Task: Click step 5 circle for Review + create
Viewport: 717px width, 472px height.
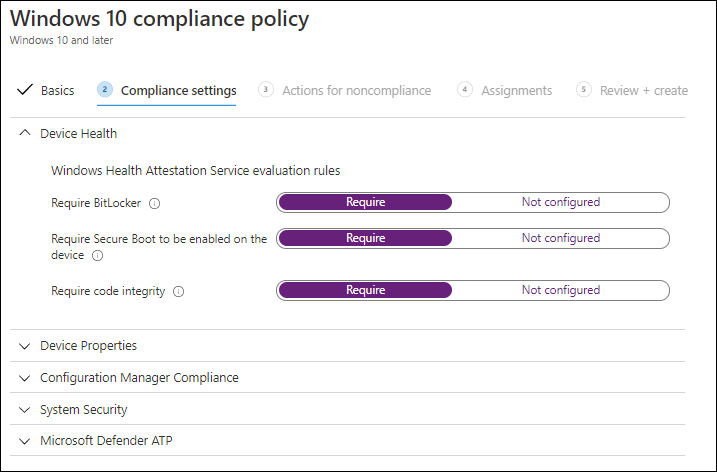Action: pos(583,89)
